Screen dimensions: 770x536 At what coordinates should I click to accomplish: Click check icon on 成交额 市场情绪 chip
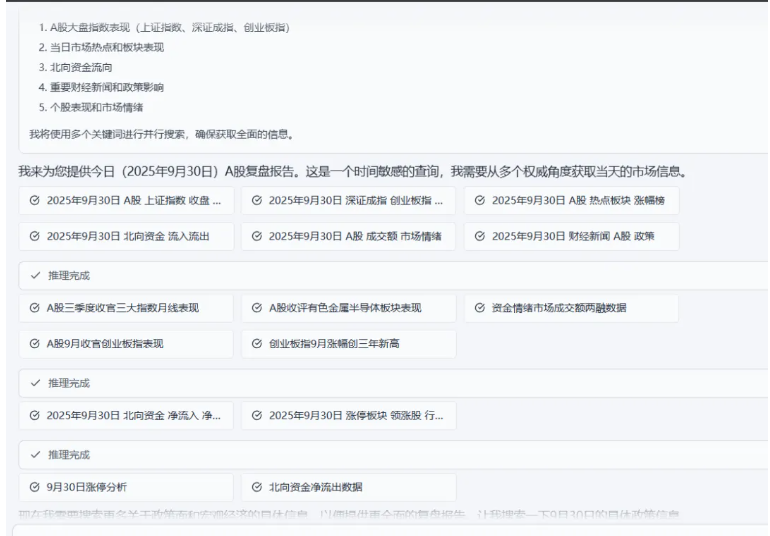[x=257, y=236]
